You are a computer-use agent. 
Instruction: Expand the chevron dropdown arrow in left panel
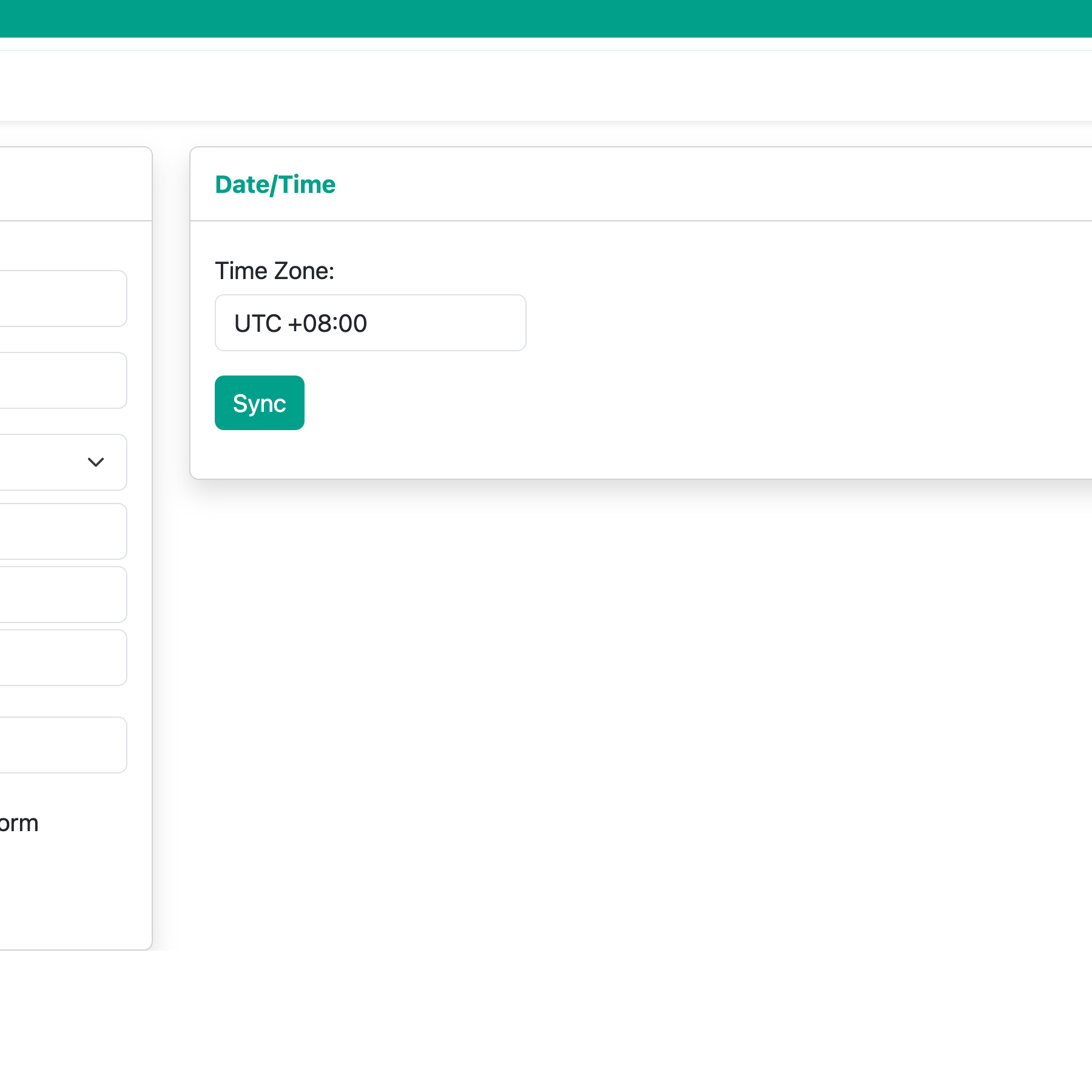(x=96, y=462)
